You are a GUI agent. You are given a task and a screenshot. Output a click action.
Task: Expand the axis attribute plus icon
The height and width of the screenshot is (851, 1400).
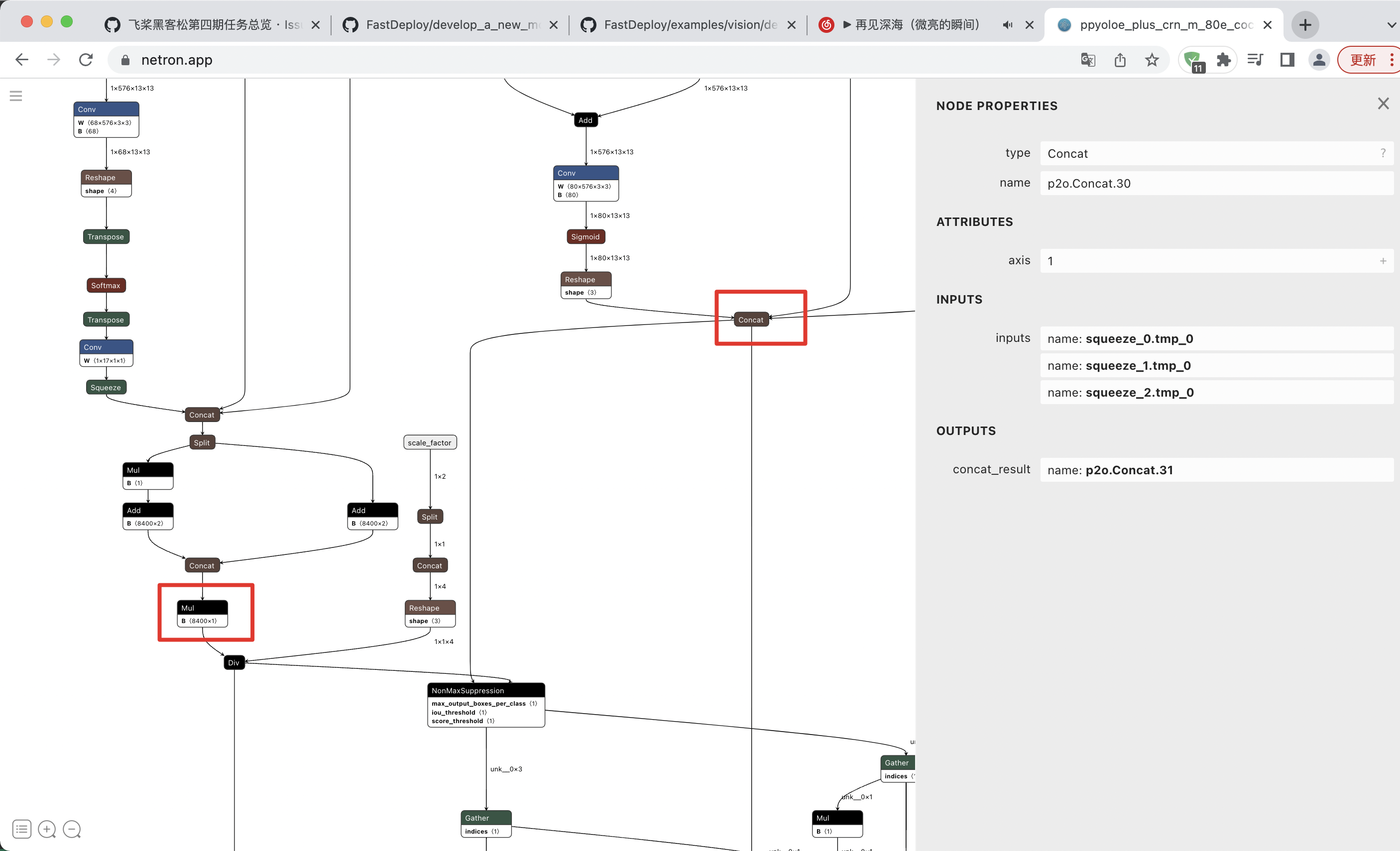click(1383, 261)
